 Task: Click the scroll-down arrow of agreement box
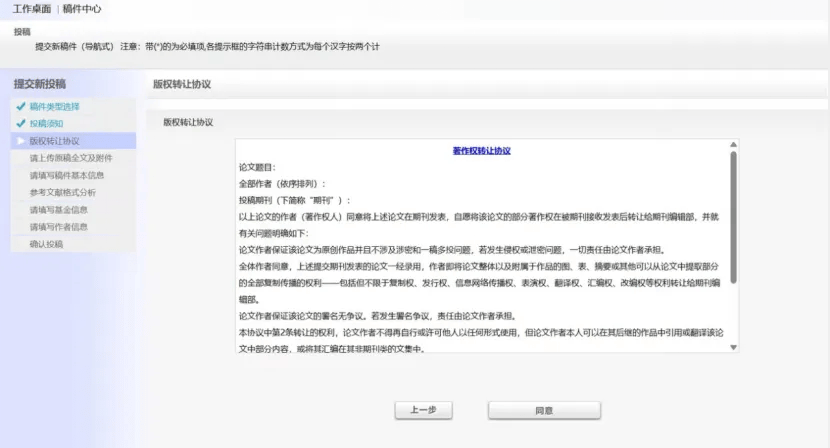pyautogui.click(x=733, y=347)
